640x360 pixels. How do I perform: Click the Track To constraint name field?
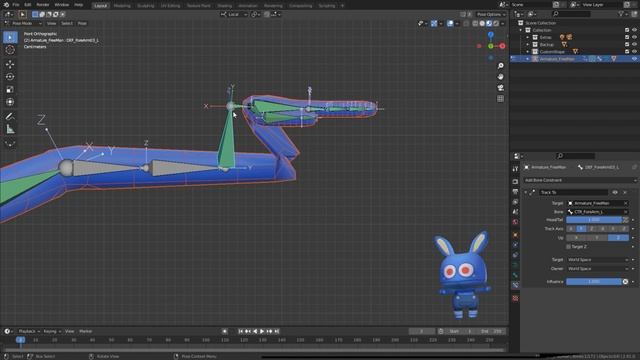click(x=573, y=192)
